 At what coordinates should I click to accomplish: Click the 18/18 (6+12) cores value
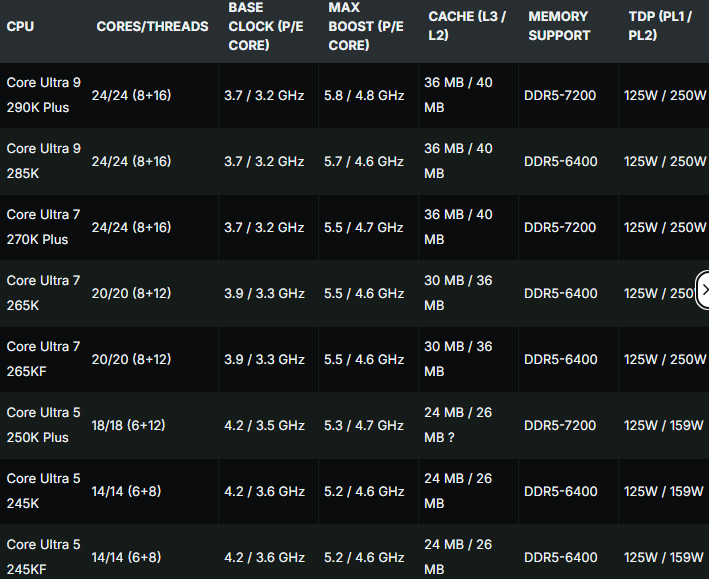click(128, 425)
